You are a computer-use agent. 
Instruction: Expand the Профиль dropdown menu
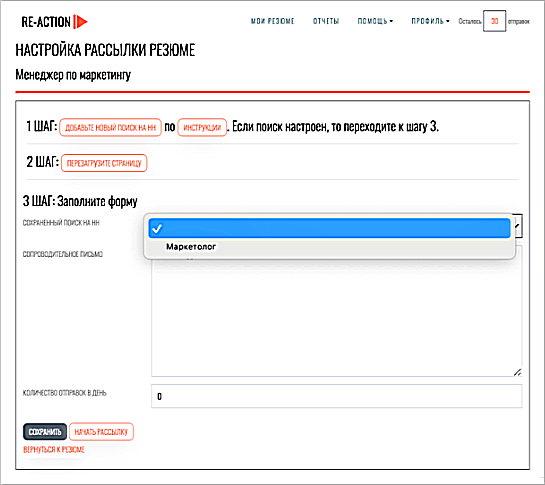coord(430,21)
